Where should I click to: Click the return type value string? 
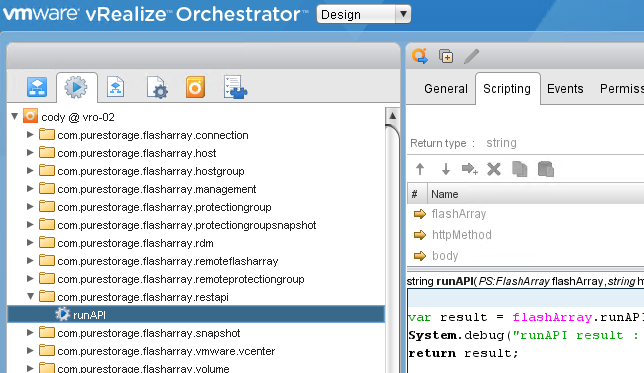tap(501, 143)
